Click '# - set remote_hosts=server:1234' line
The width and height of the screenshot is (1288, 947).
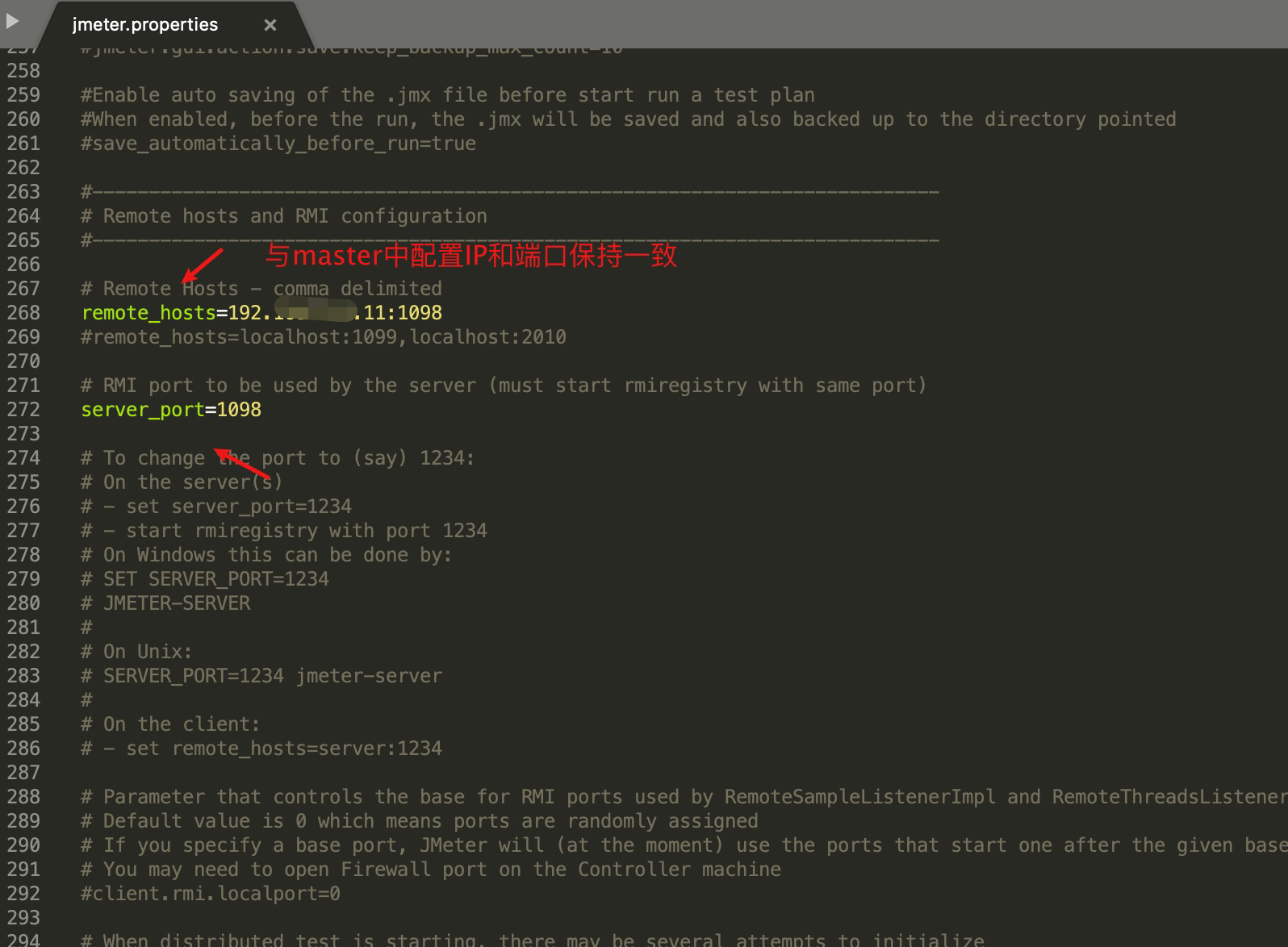click(261, 749)
